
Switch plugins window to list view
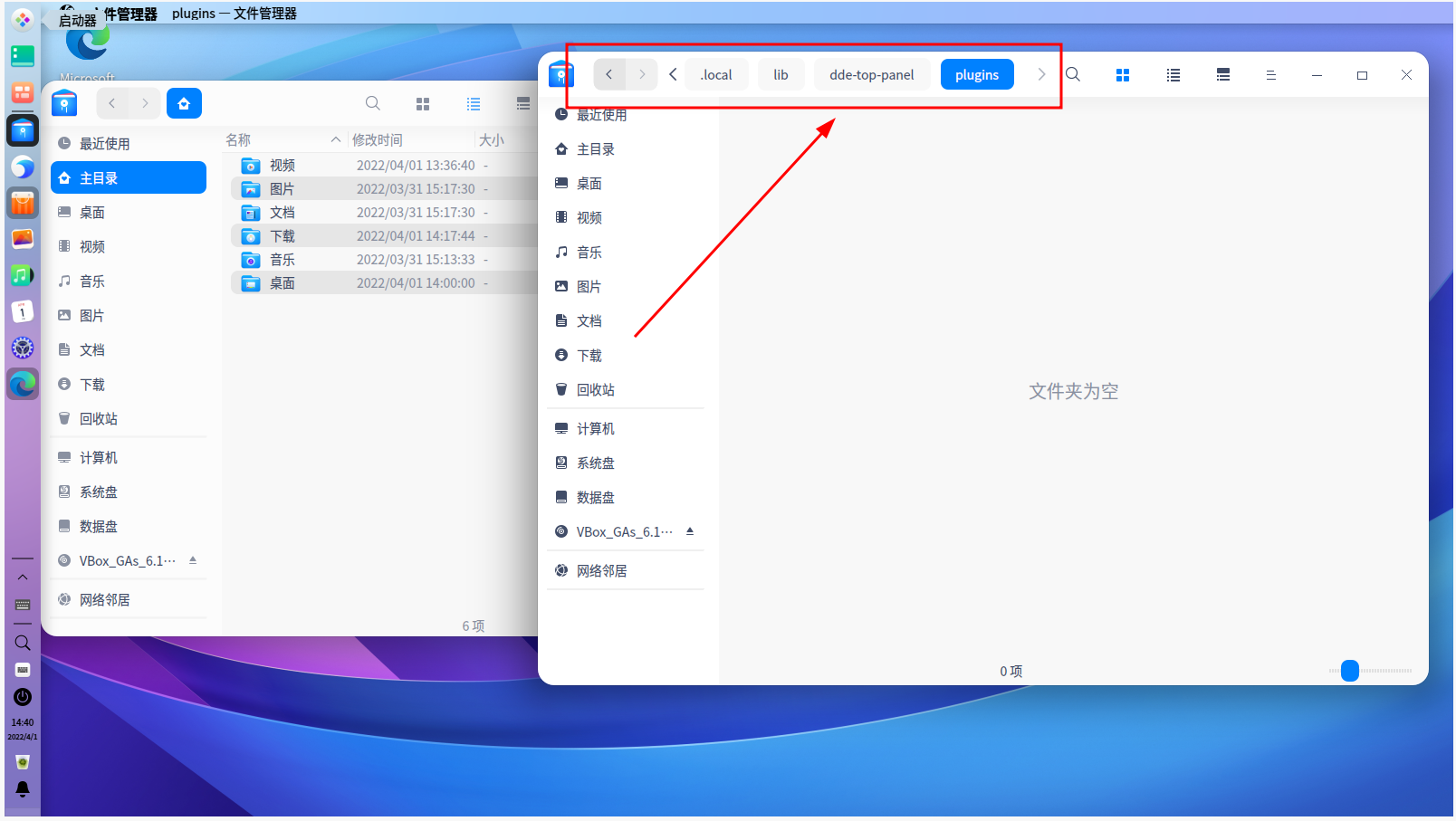tap(1173, 75)
